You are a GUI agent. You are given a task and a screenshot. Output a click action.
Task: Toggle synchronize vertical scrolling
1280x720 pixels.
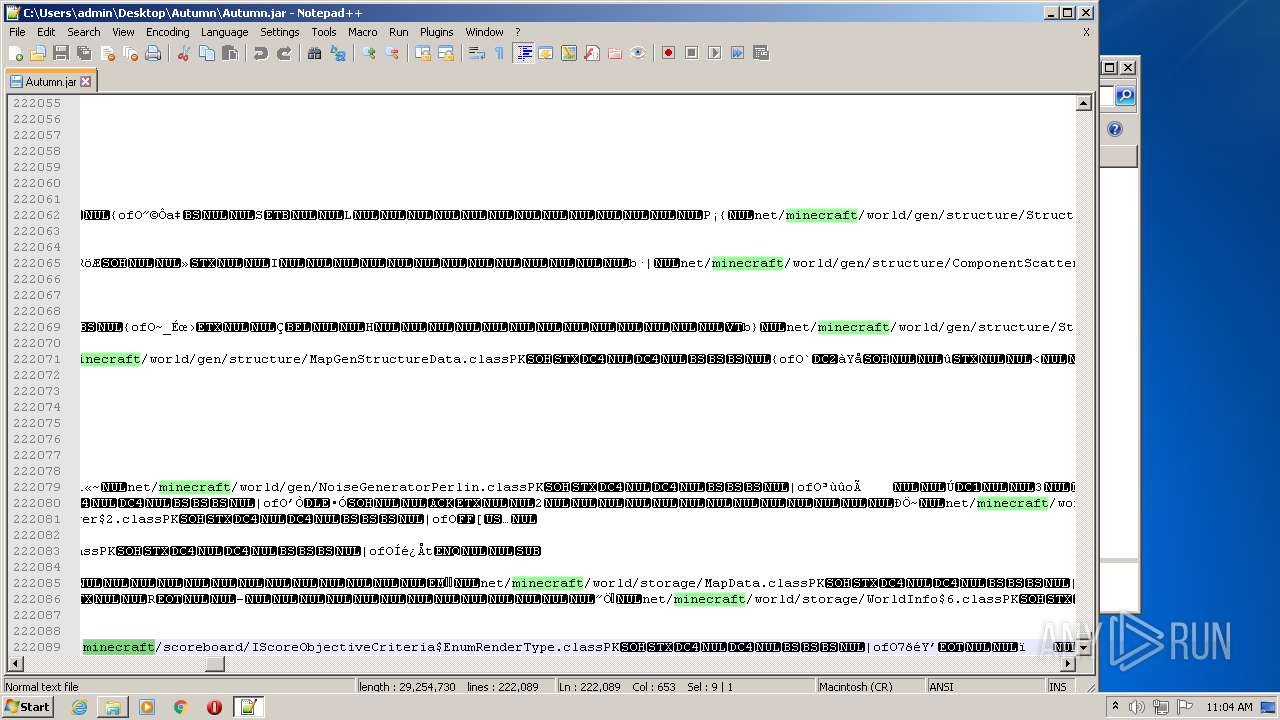click(x=423, y=53)
